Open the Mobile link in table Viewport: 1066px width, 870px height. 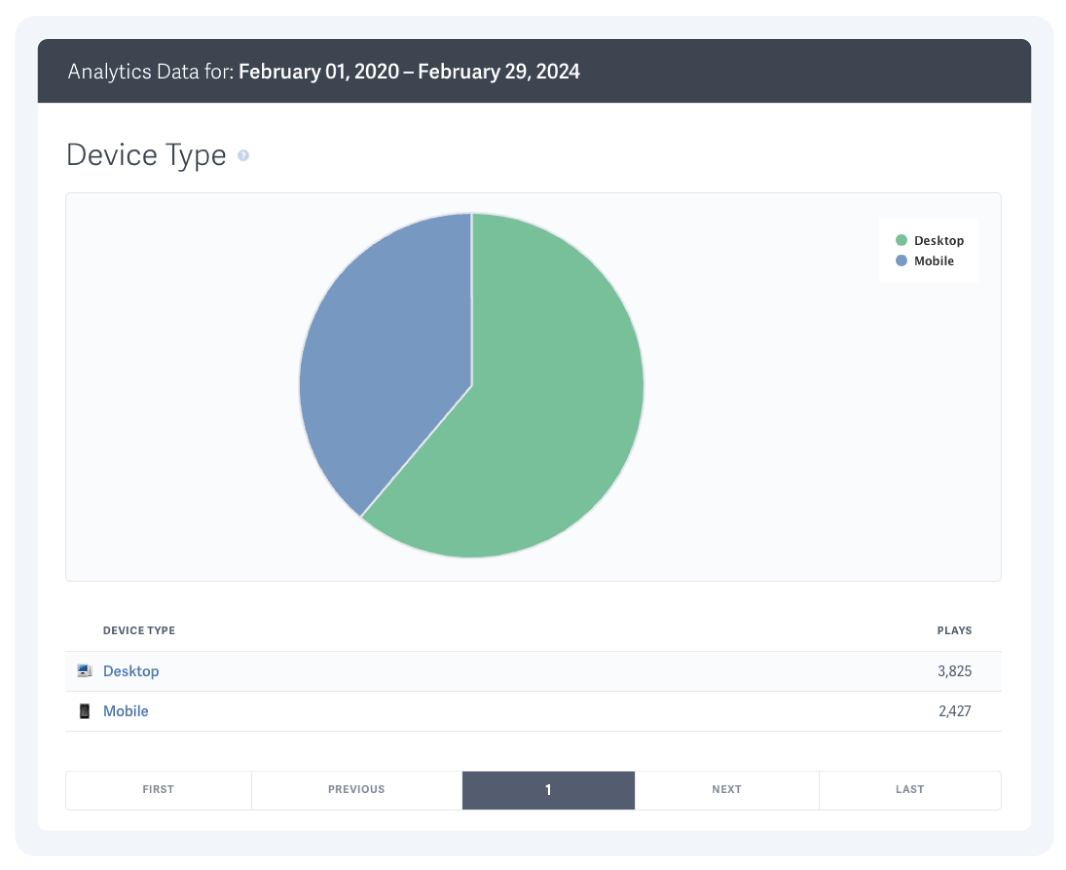(126, 711)
